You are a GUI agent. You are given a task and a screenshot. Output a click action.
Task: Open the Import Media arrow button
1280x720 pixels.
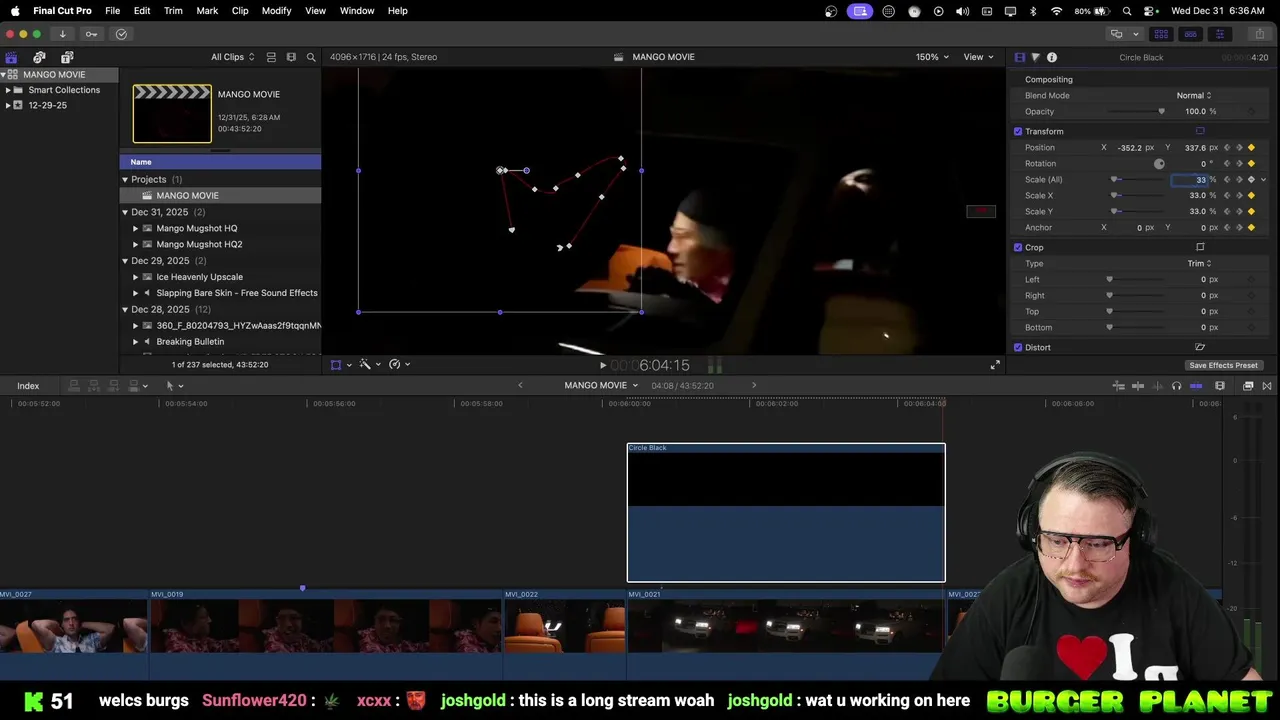pos(62,34)
